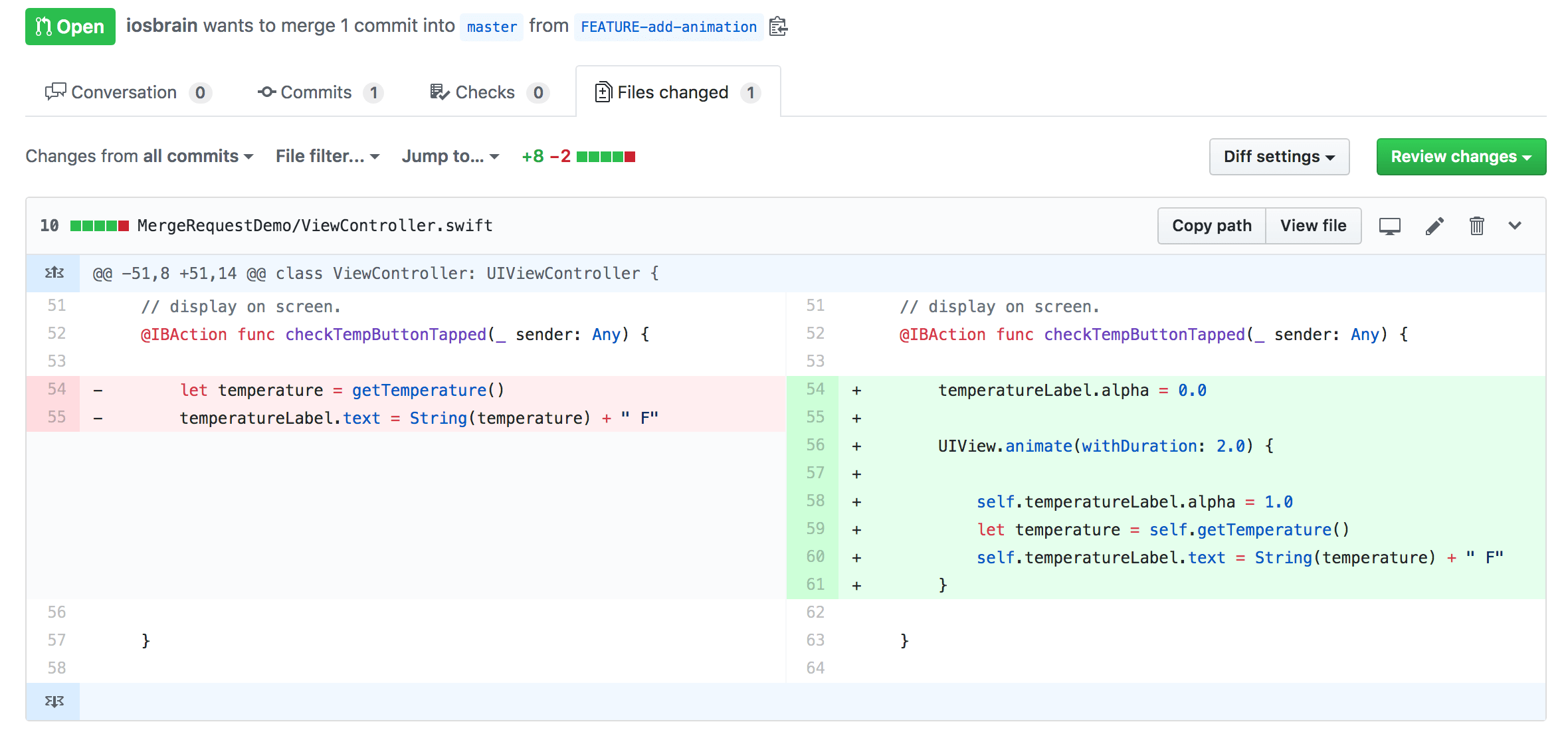Click diffstat color blocks next to +8 −2
Viewport: 1568px width, 736px height.
pos(605,157)
